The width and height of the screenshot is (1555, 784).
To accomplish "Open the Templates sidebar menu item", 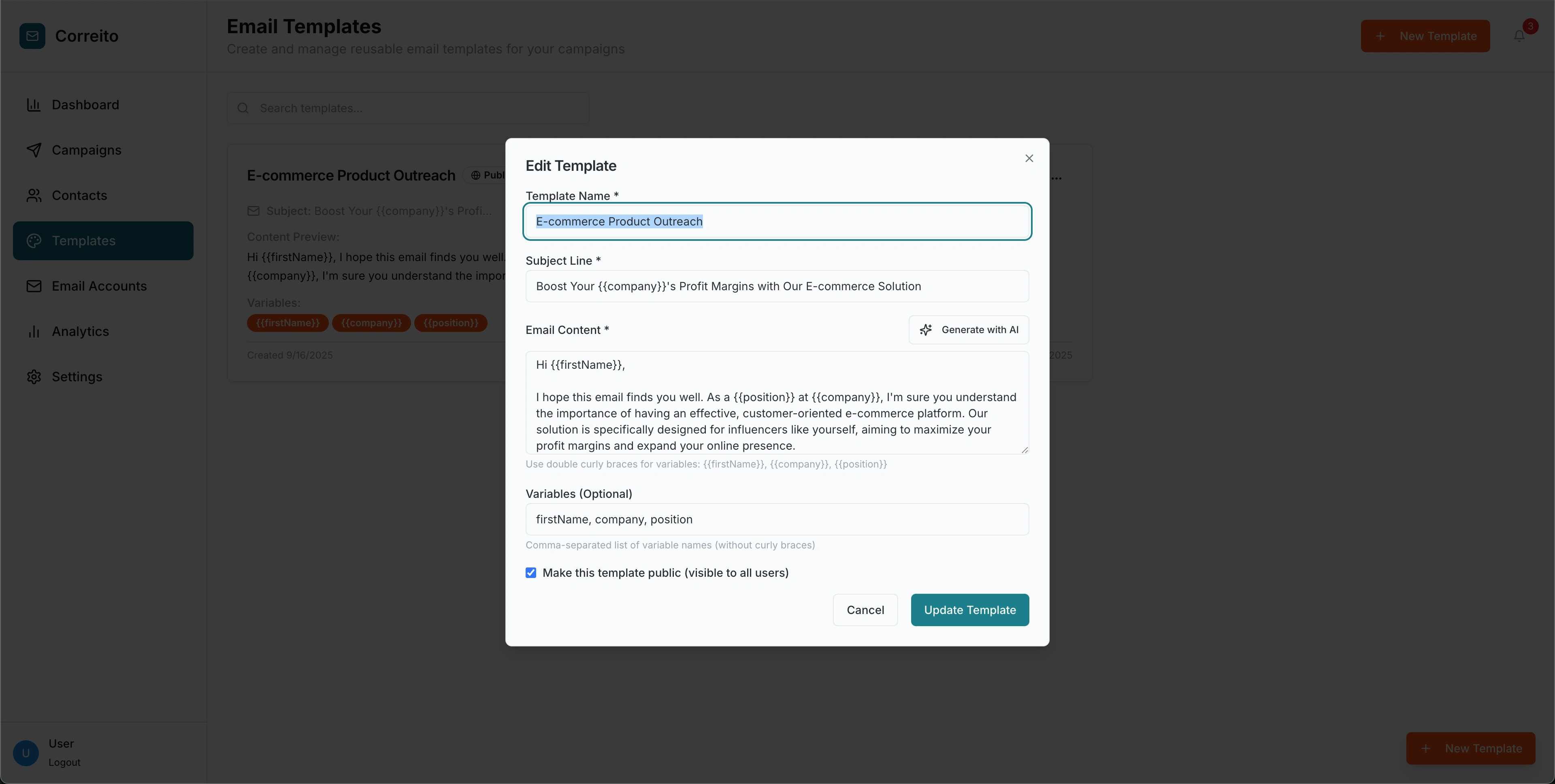I will pos(103,241).
